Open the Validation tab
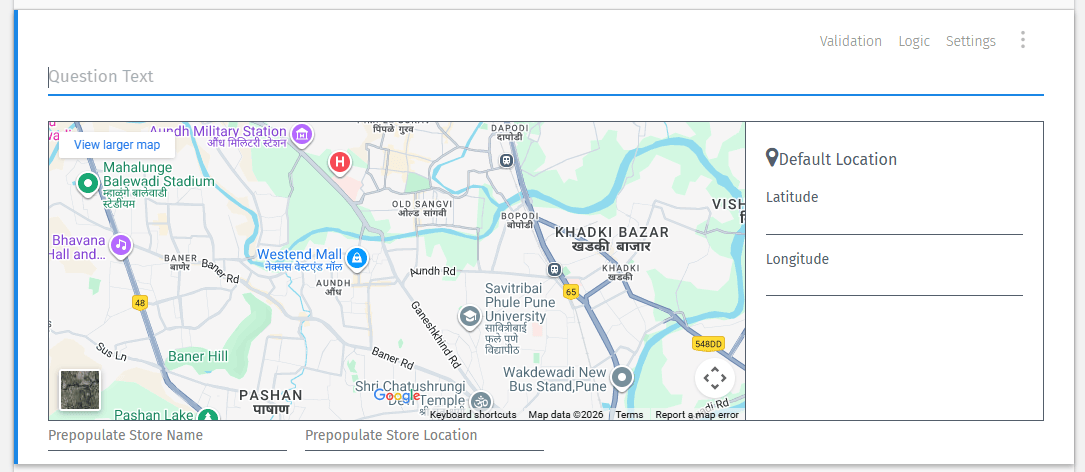 [x=850, y=41]
